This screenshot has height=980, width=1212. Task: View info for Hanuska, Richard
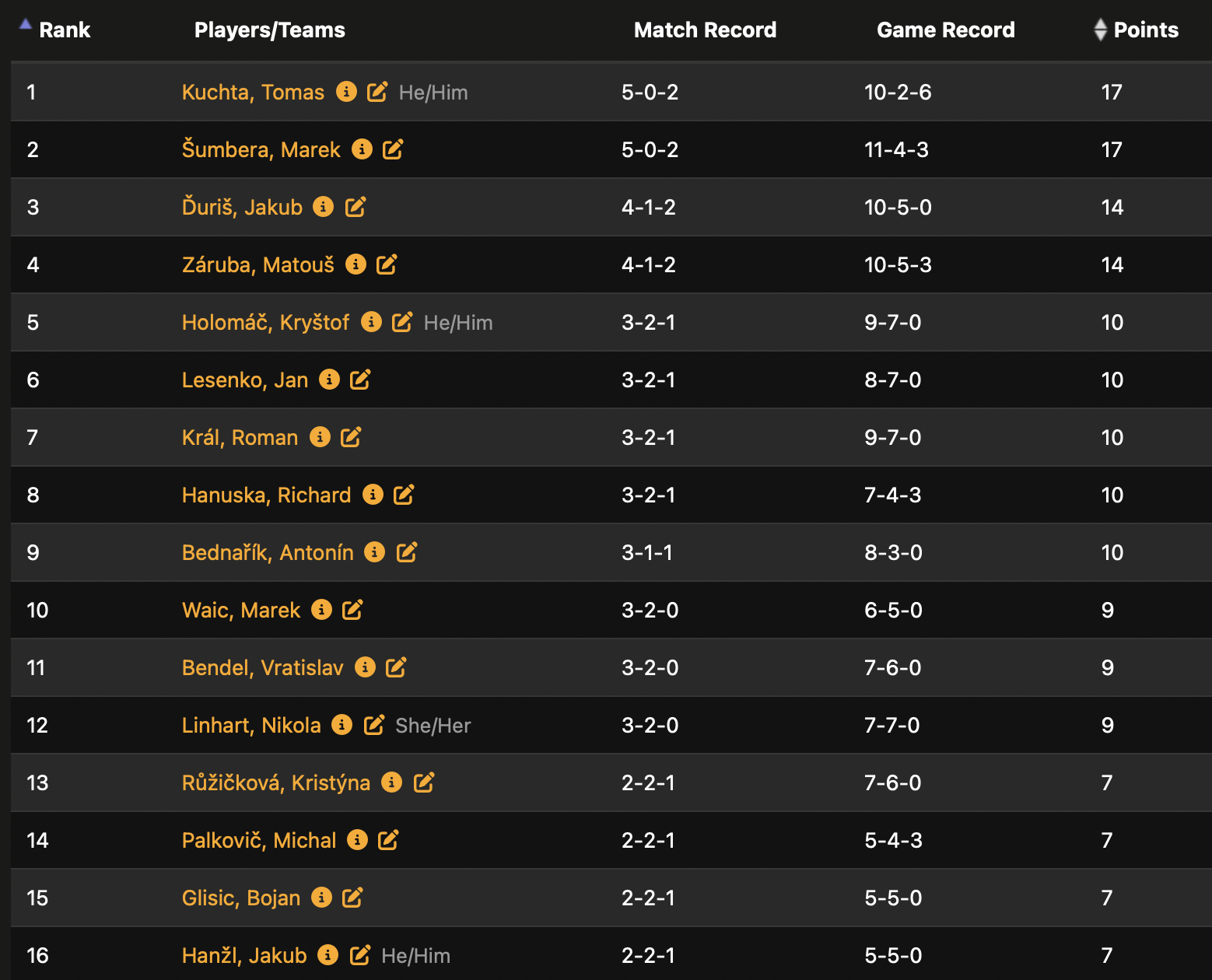point(373,495)
